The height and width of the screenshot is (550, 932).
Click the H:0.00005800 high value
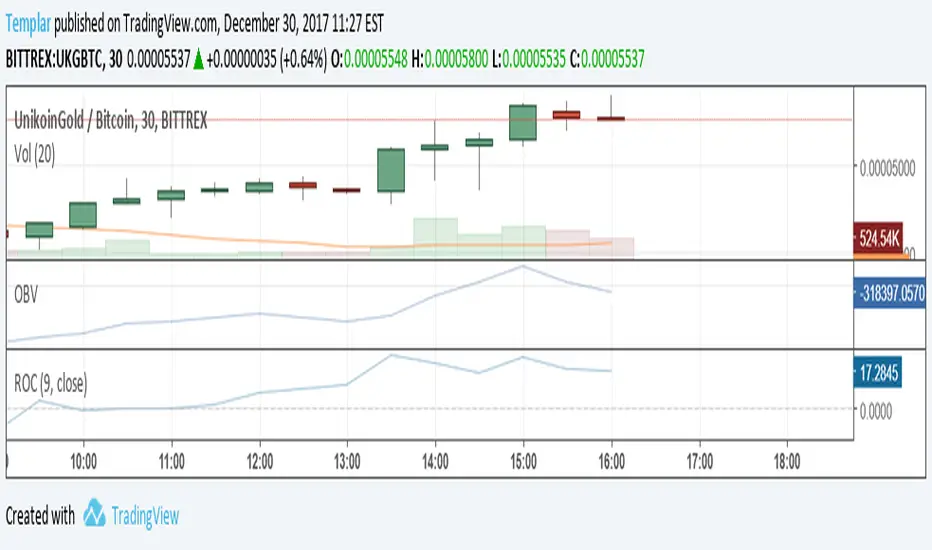pos(450,59)
